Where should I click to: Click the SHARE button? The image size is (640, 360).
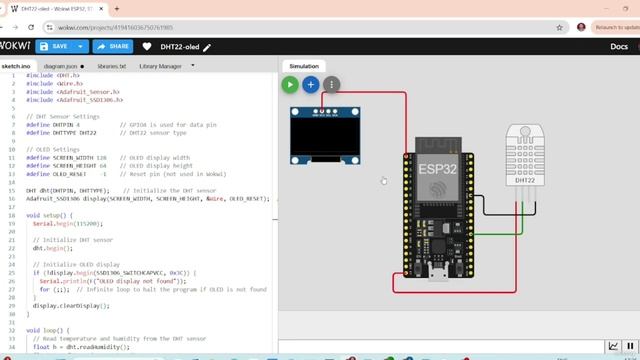113,47
